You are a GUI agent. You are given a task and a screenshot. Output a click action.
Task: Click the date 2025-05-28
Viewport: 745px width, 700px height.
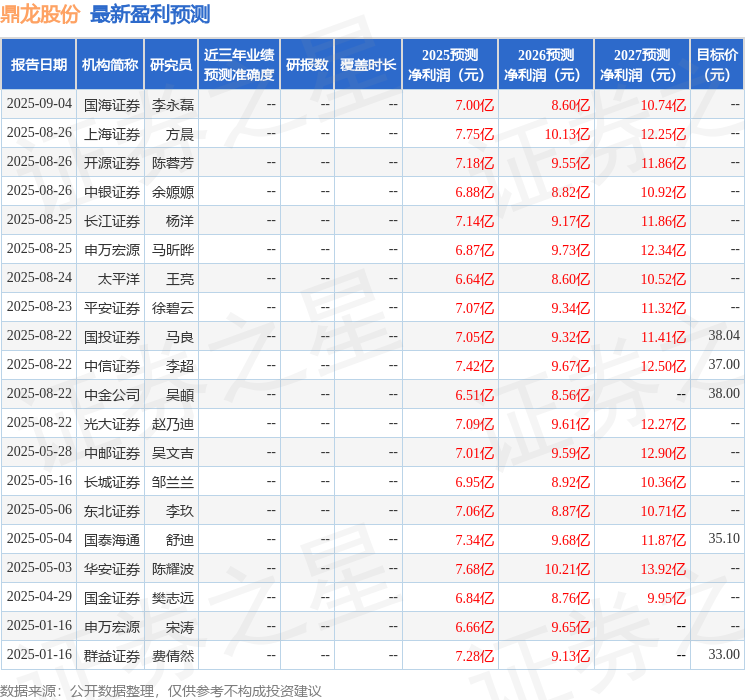39,451
